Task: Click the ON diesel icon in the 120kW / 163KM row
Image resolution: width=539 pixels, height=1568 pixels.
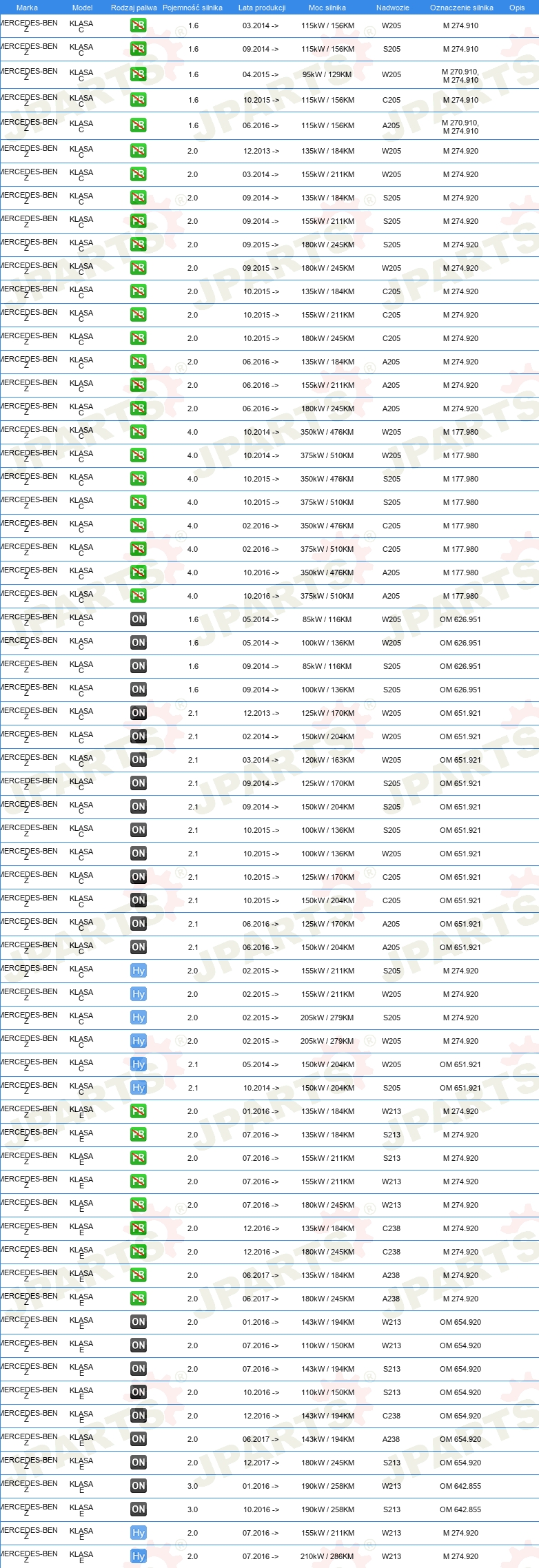Action: coord(139,760)
